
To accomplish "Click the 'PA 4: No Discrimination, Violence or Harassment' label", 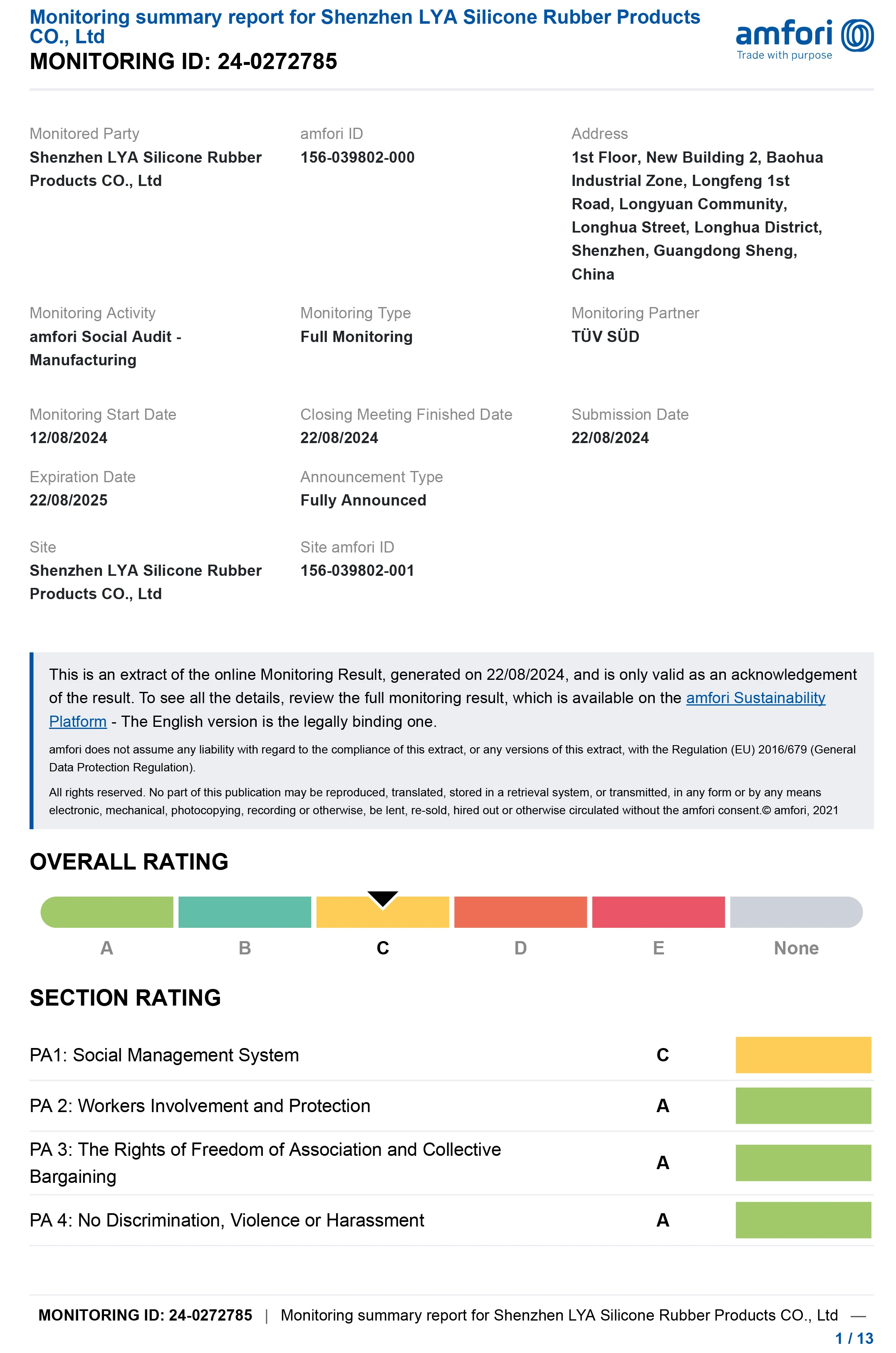I will tap(227, 1220).
